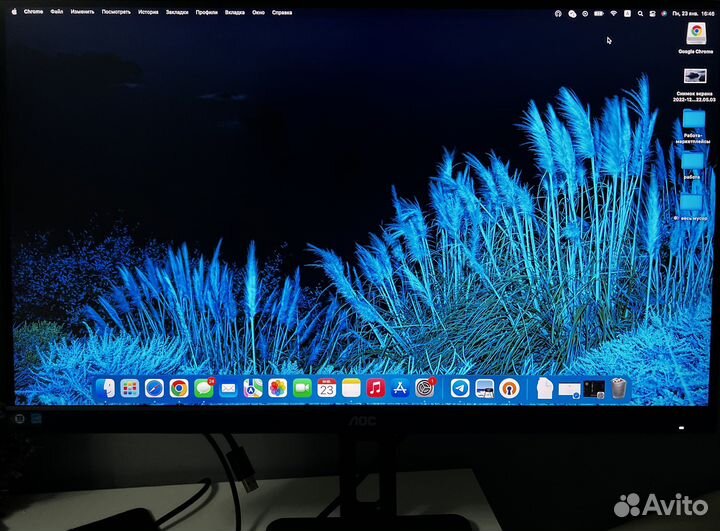
Task: Open the Изменить menu
Action: (x=83, y=12)
